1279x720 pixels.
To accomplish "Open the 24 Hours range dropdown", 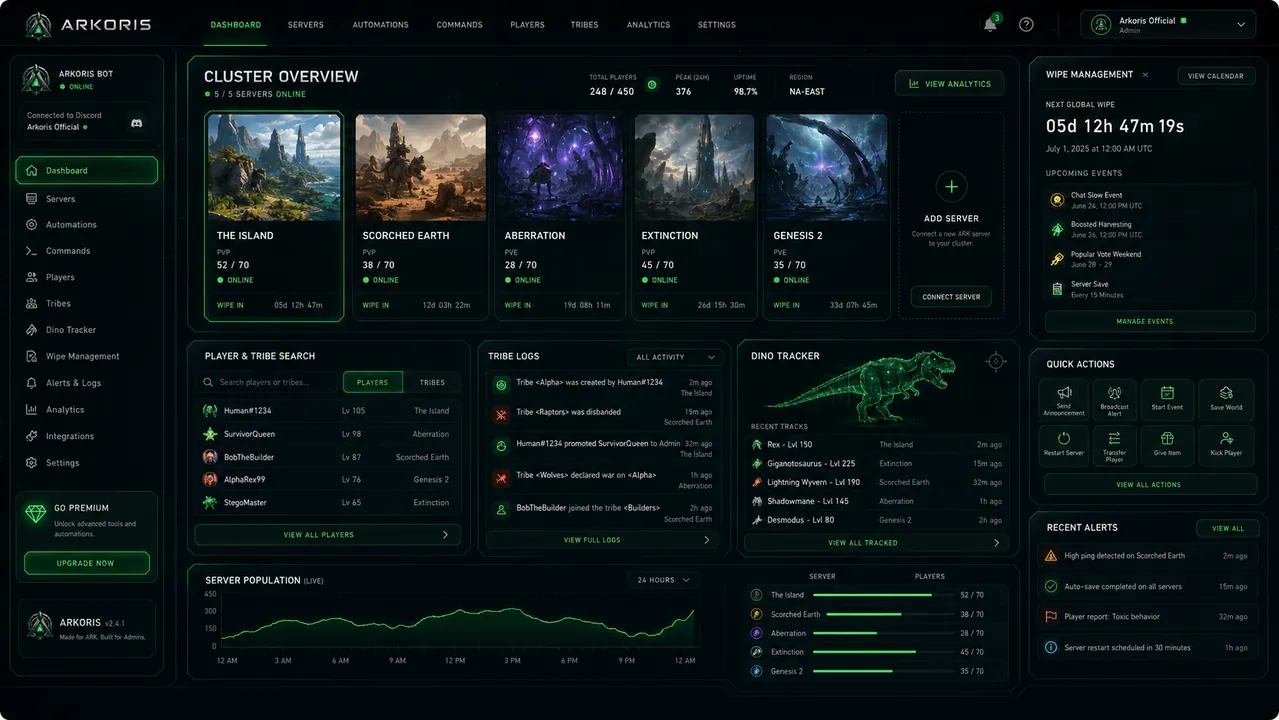I will point(662,580).
